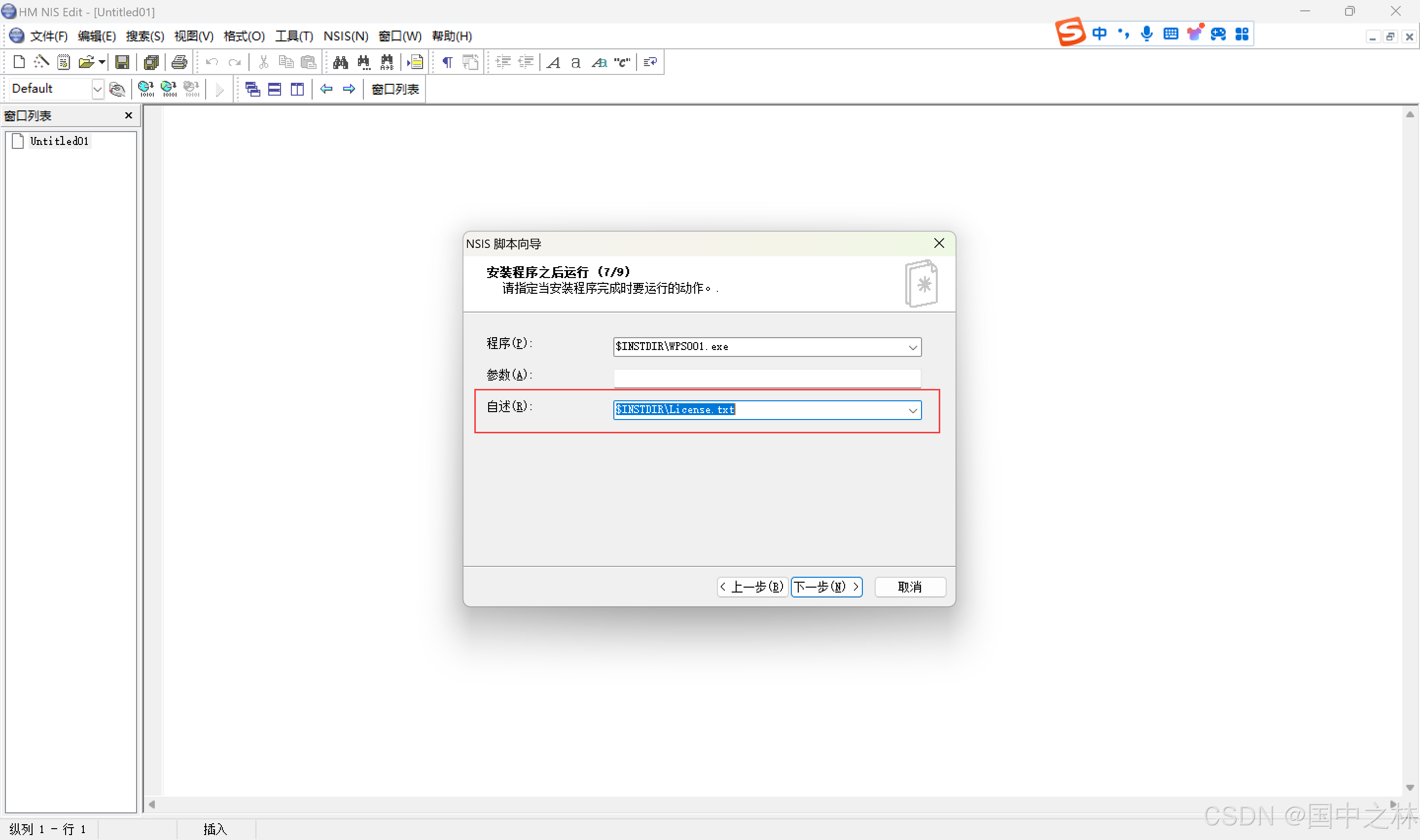Convert selection to uppercase icon
The image size is (1420, 840).
pyautogui.click(x=554, y=62)
